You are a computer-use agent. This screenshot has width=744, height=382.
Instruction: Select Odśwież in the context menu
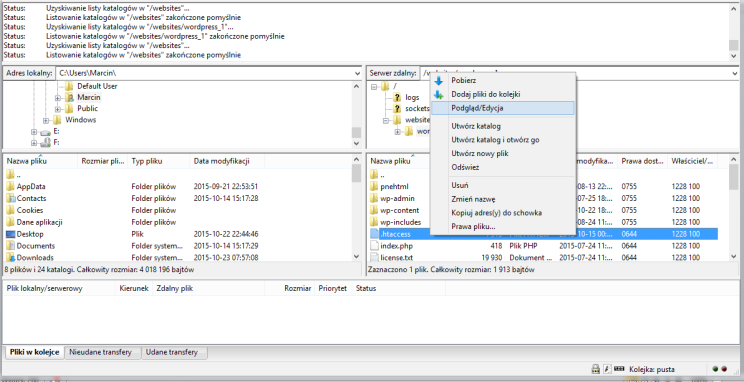pyautogui.click(x=503, y=168)
